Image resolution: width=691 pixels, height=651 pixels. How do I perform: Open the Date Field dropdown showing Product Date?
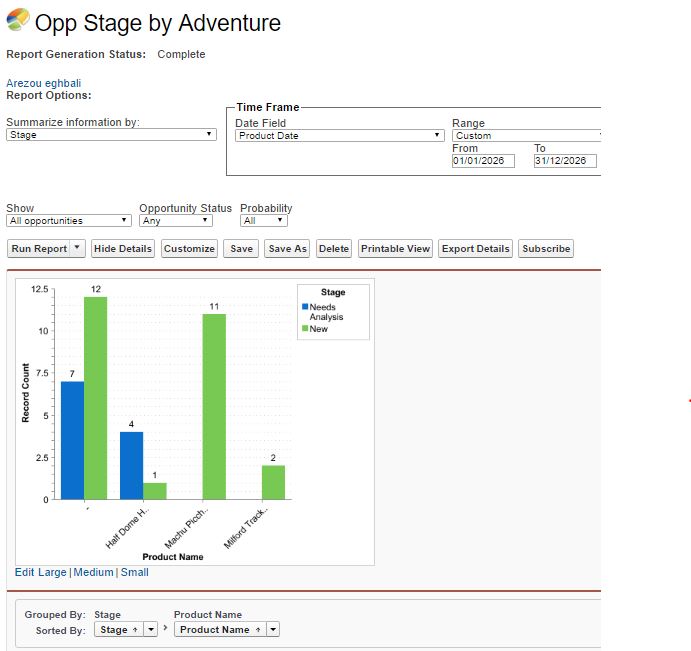[x=340, y=136]
